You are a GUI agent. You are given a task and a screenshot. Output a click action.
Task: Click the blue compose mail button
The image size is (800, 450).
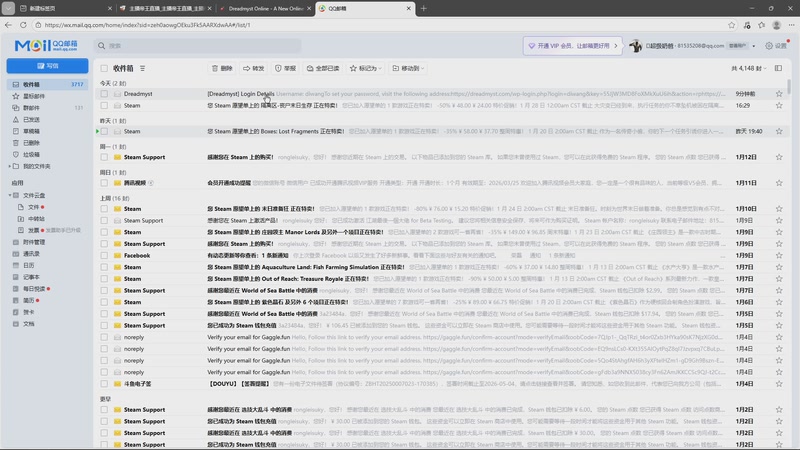coord(47,66)
